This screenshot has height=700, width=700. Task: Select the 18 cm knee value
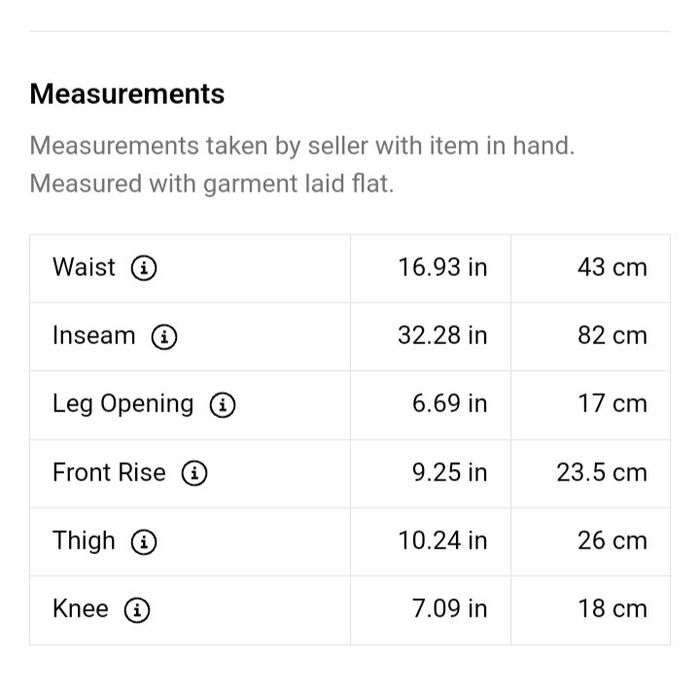[612, 609]
